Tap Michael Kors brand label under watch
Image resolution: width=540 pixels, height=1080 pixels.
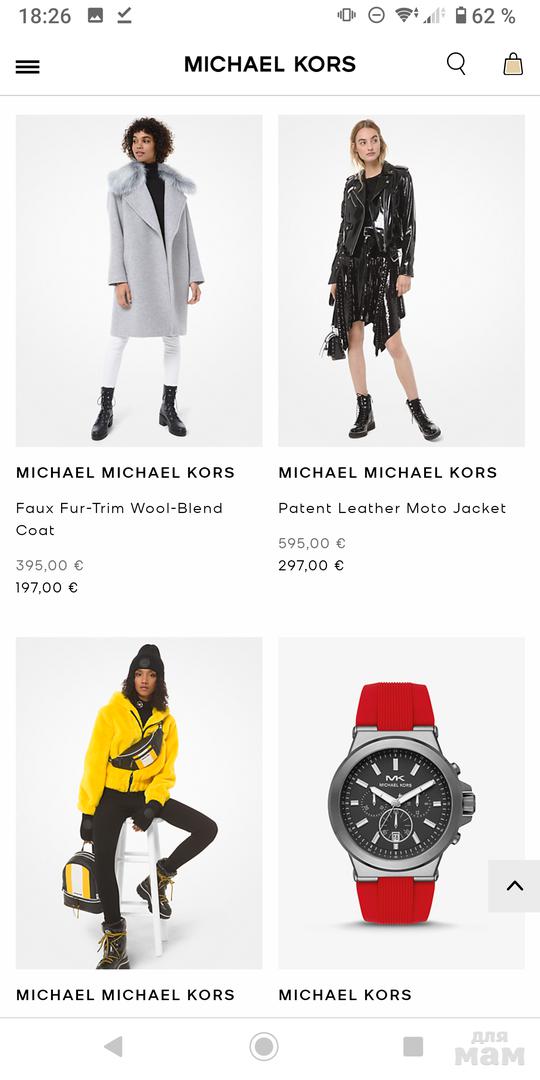tap(345, 995)
